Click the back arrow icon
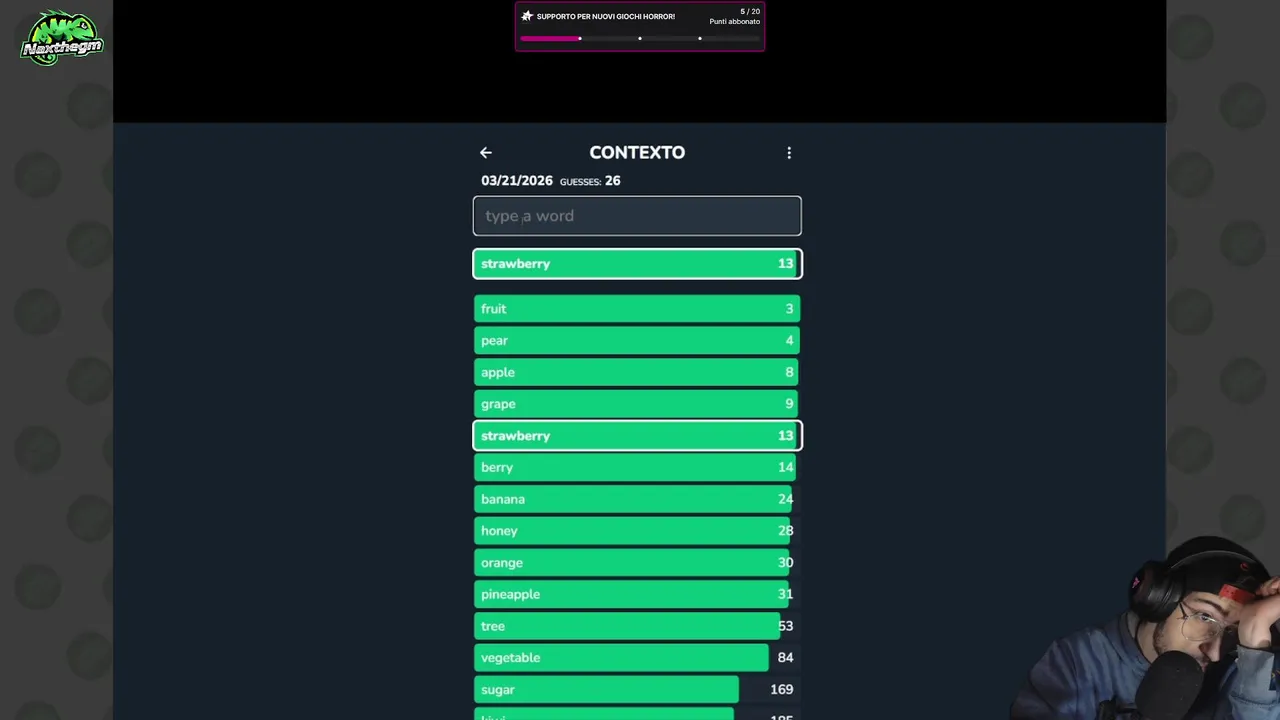 (x=486, y=153)
